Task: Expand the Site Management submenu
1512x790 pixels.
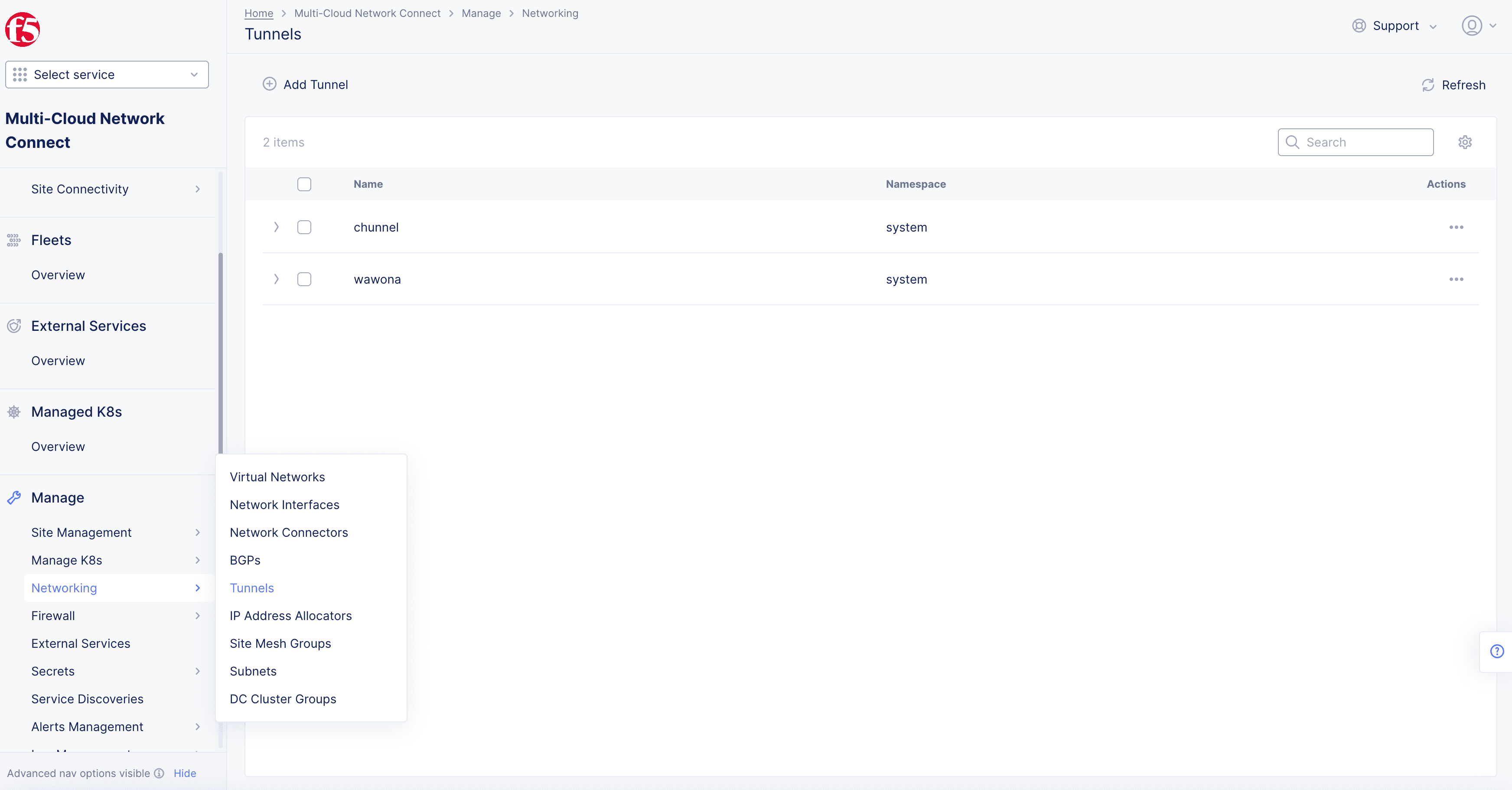Action: [198, 532]
